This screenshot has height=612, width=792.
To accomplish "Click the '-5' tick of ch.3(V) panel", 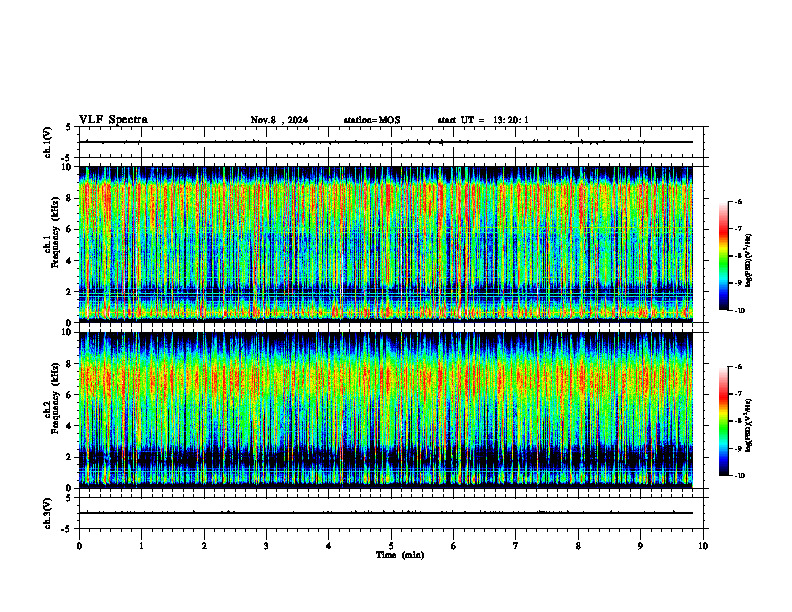I will 68,529.
